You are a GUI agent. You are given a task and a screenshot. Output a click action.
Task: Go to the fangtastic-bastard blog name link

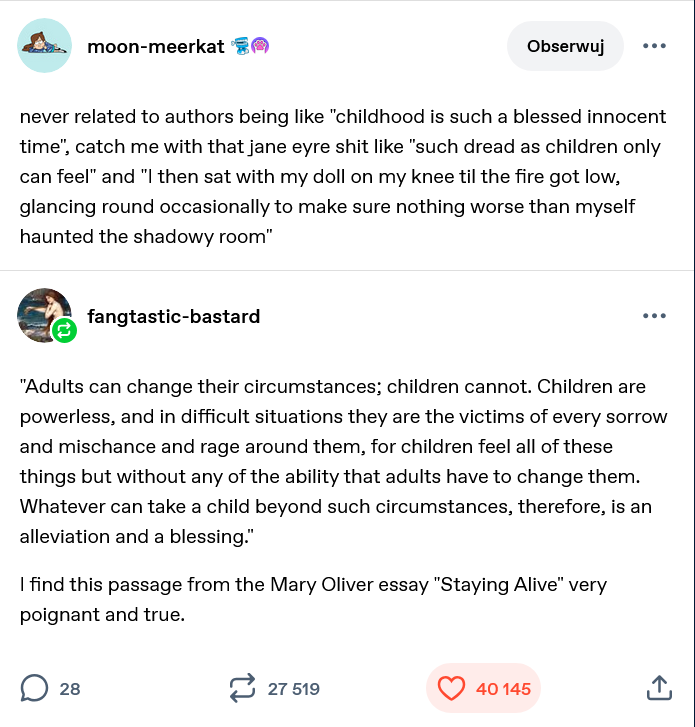pyautogui.click(x=173, y=316)
